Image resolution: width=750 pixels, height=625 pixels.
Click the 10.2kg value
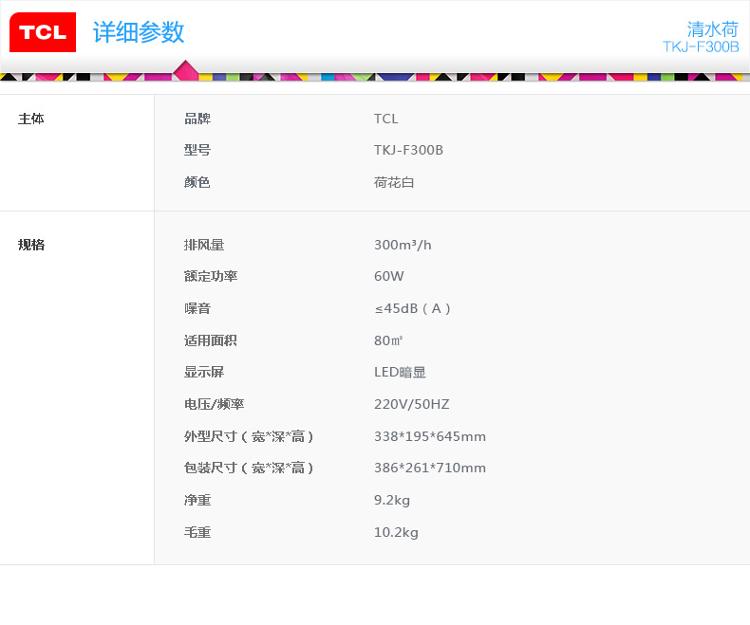click(x=396, y=532)
